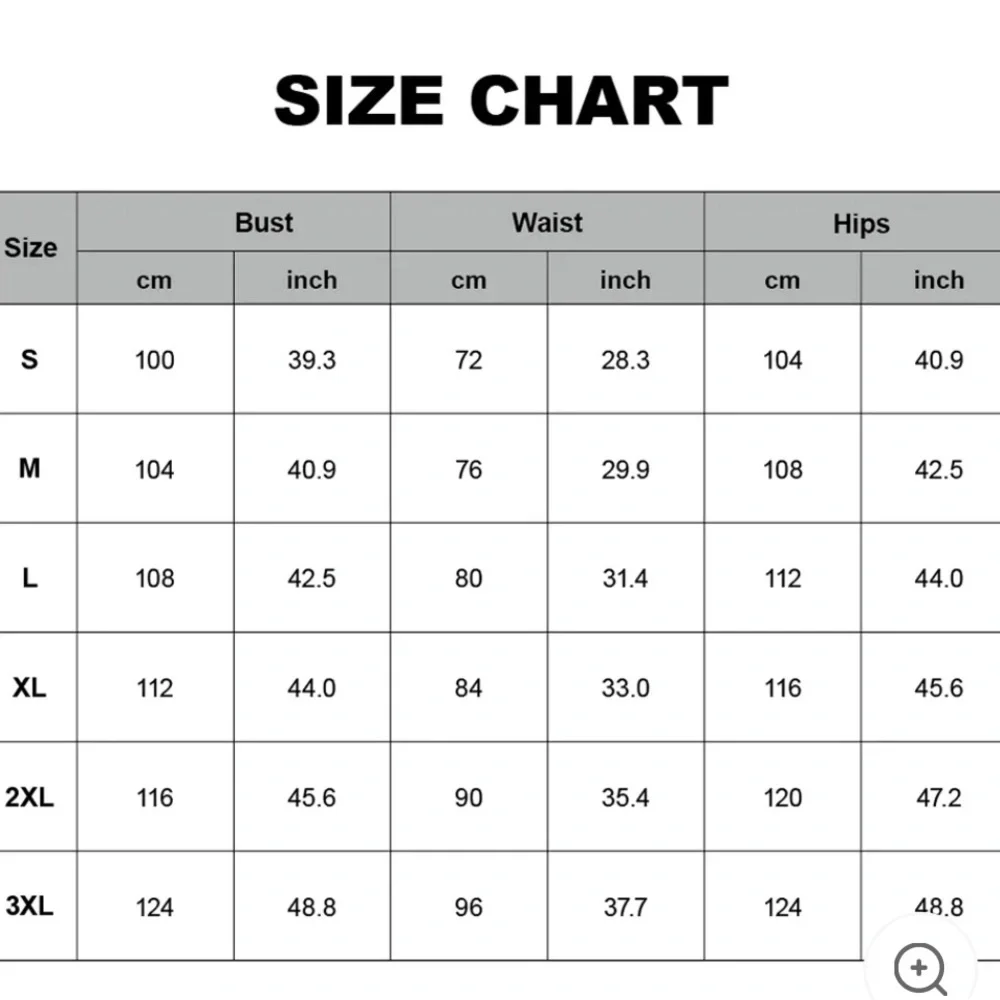
Task: Click waist value 84 for size XL
Action: click(469, 688)
